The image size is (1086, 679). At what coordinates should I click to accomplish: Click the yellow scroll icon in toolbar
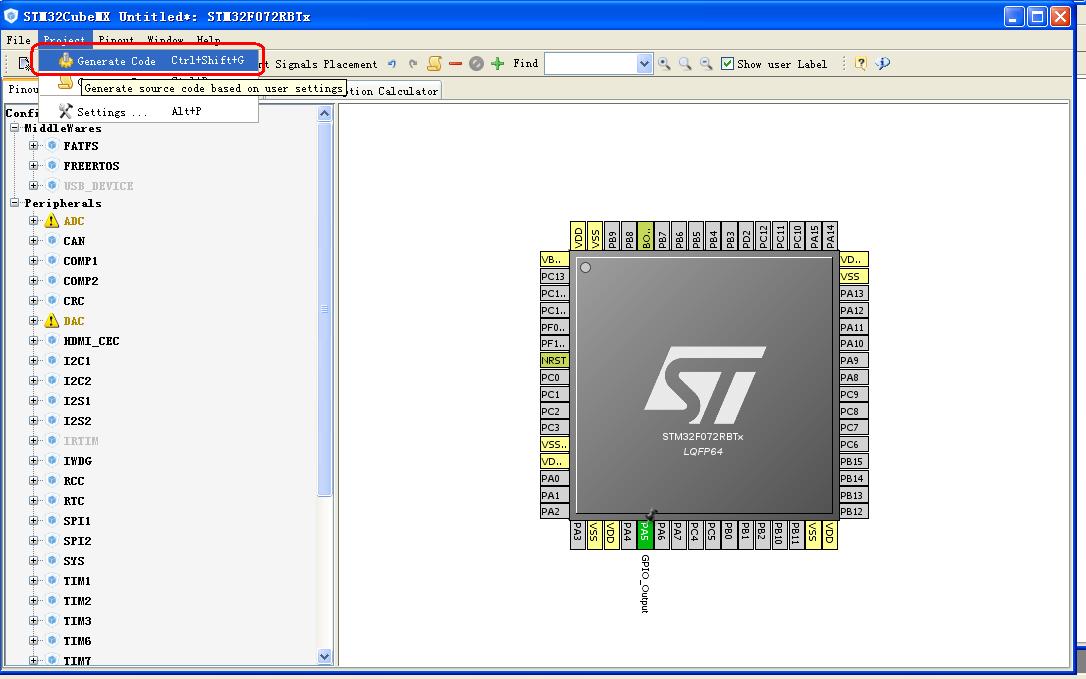coord(434,64)
